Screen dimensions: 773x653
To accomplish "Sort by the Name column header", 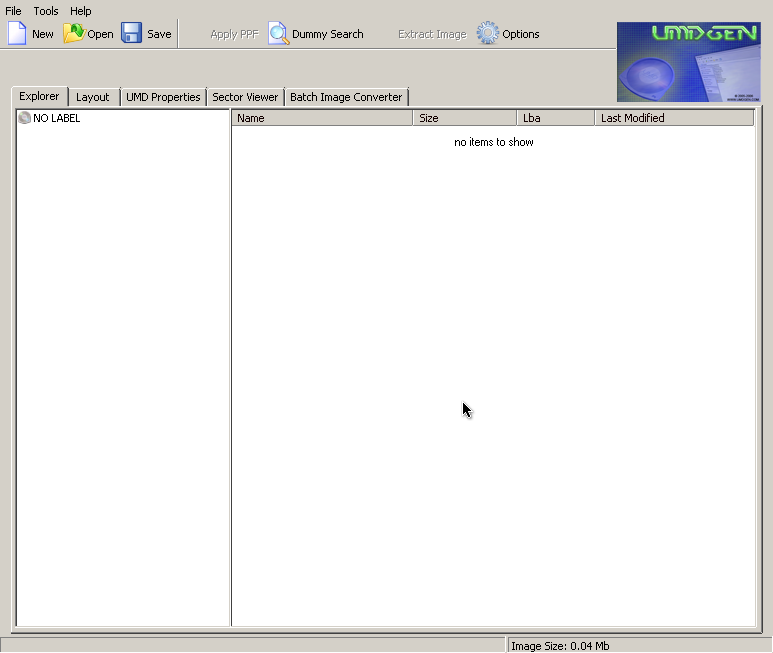I will pos(322,118).
